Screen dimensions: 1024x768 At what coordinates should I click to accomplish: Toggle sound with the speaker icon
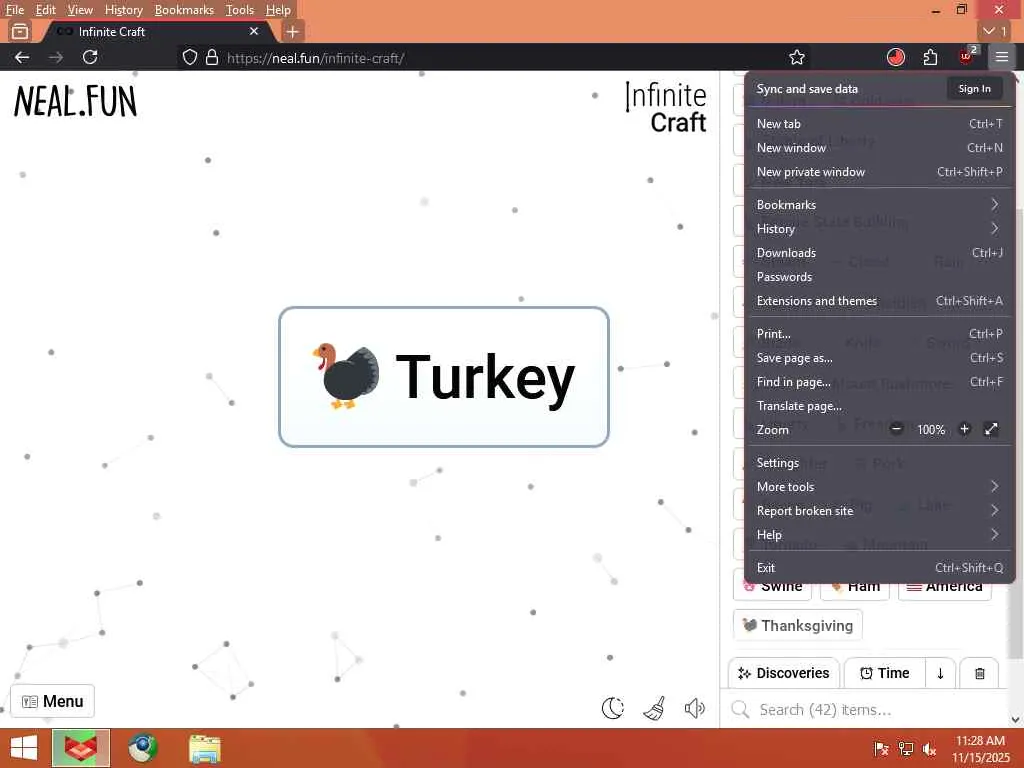695,708
